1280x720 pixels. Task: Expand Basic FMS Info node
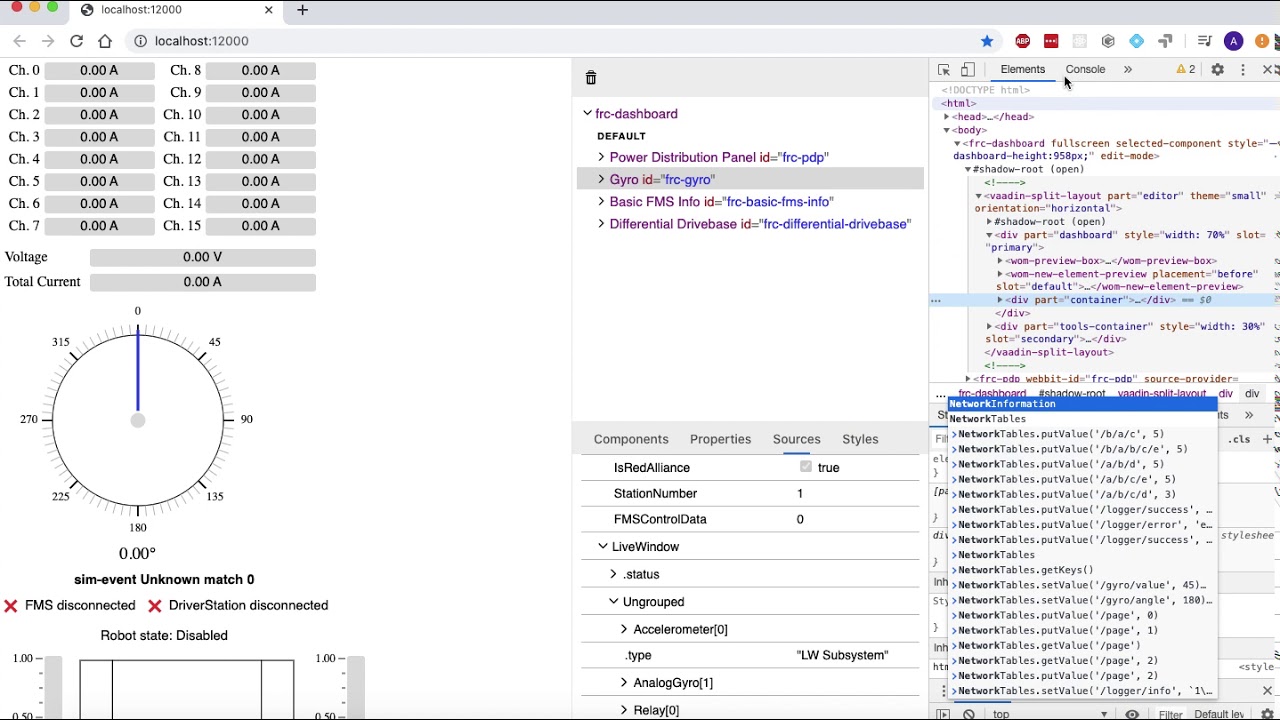601,201
